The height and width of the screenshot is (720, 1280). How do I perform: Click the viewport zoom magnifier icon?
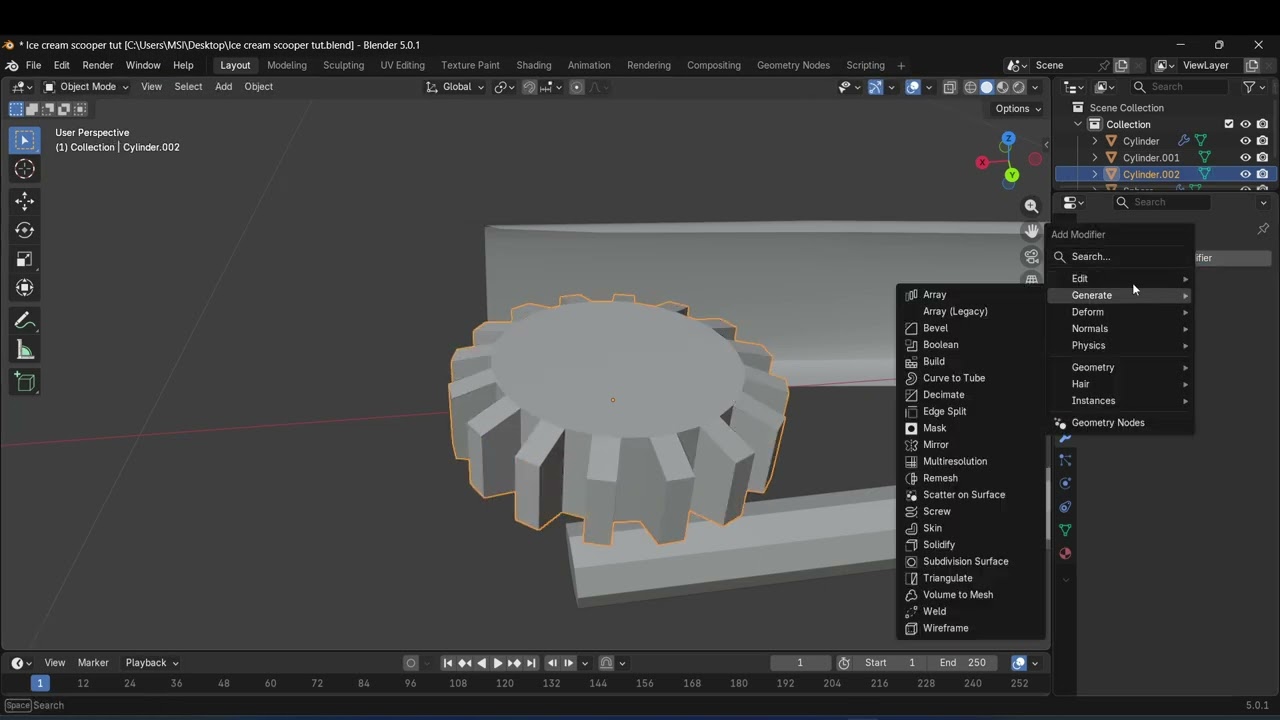[x=1031, y=206]
